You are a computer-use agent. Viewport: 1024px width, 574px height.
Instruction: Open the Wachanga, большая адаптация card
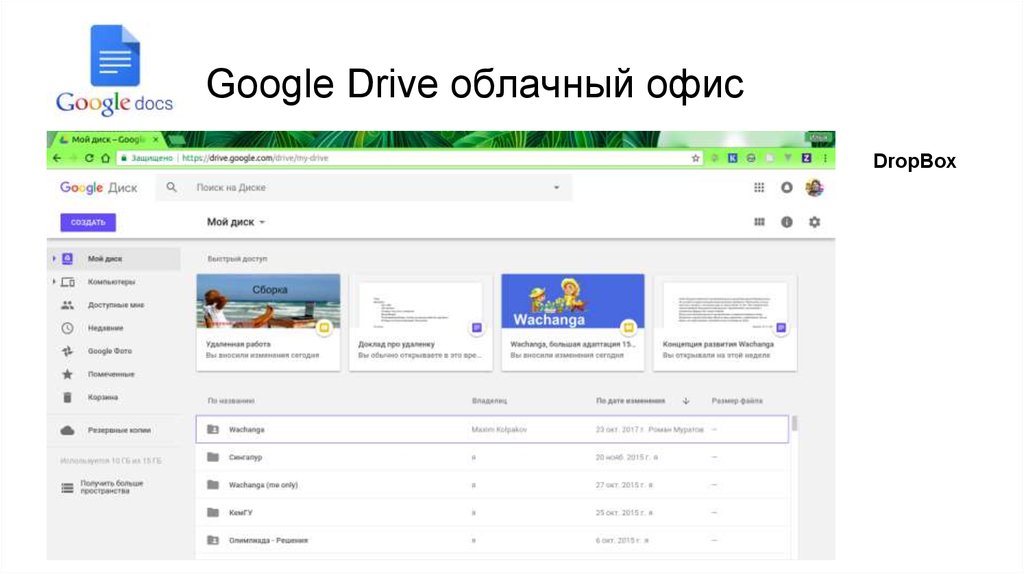coord(573,323)
